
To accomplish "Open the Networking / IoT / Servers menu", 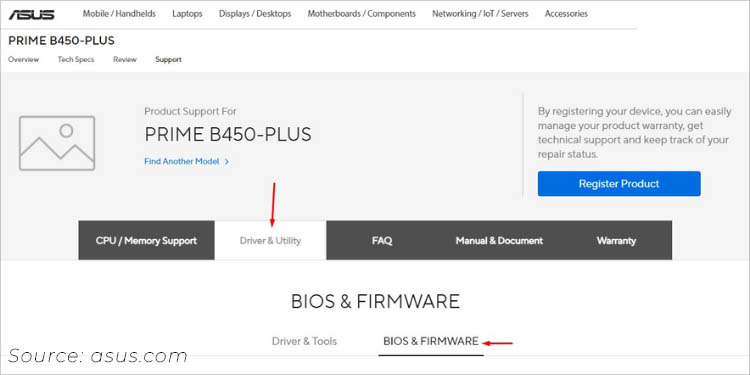I will tap(480, 14).
